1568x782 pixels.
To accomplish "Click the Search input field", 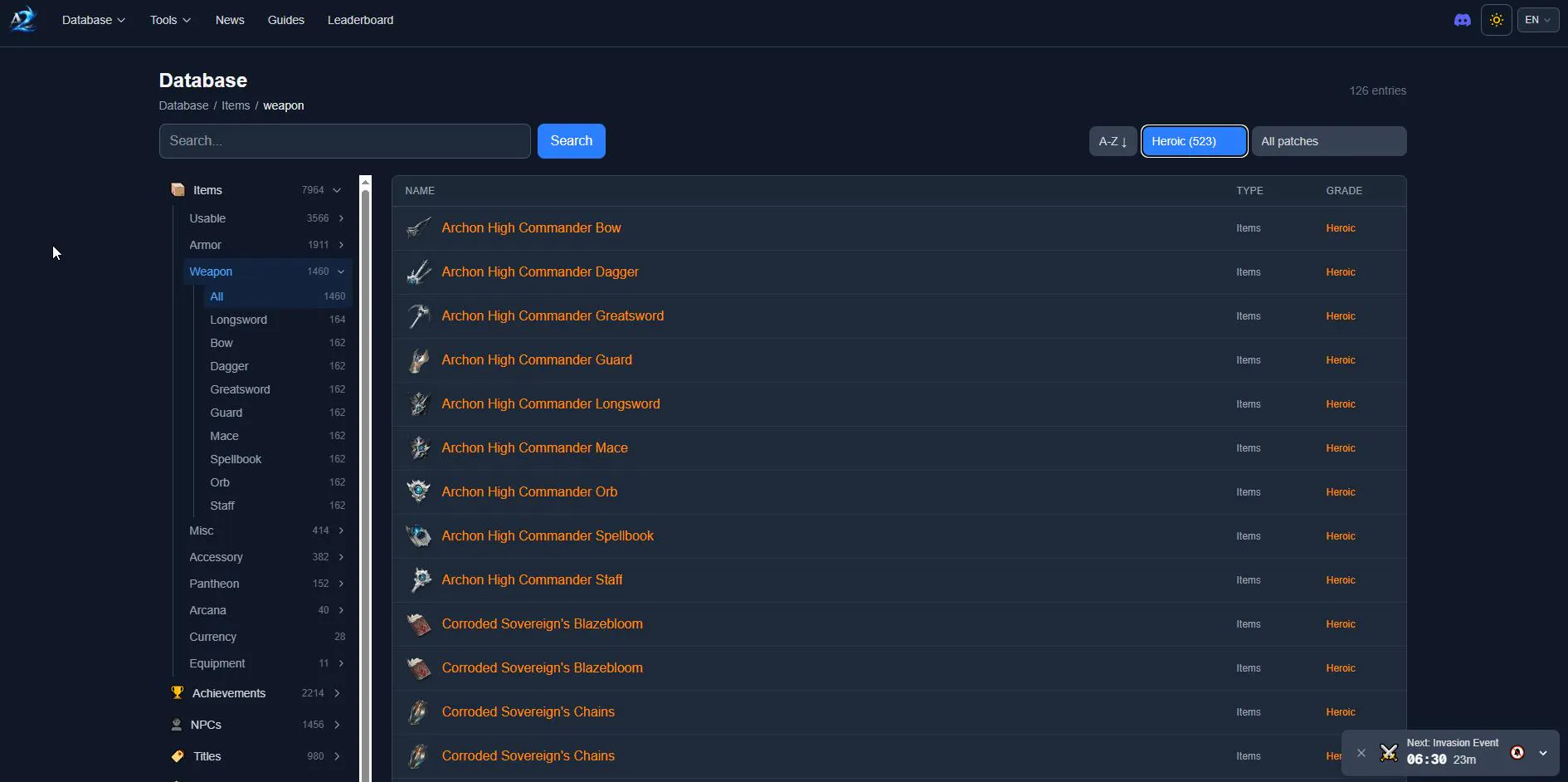I will (344, 141).
